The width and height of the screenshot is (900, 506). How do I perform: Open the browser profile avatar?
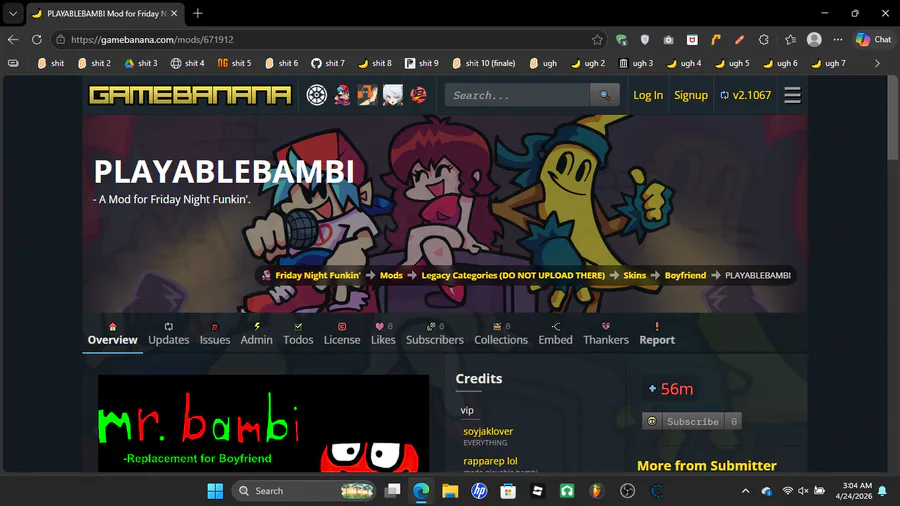[x=814, y=40]
